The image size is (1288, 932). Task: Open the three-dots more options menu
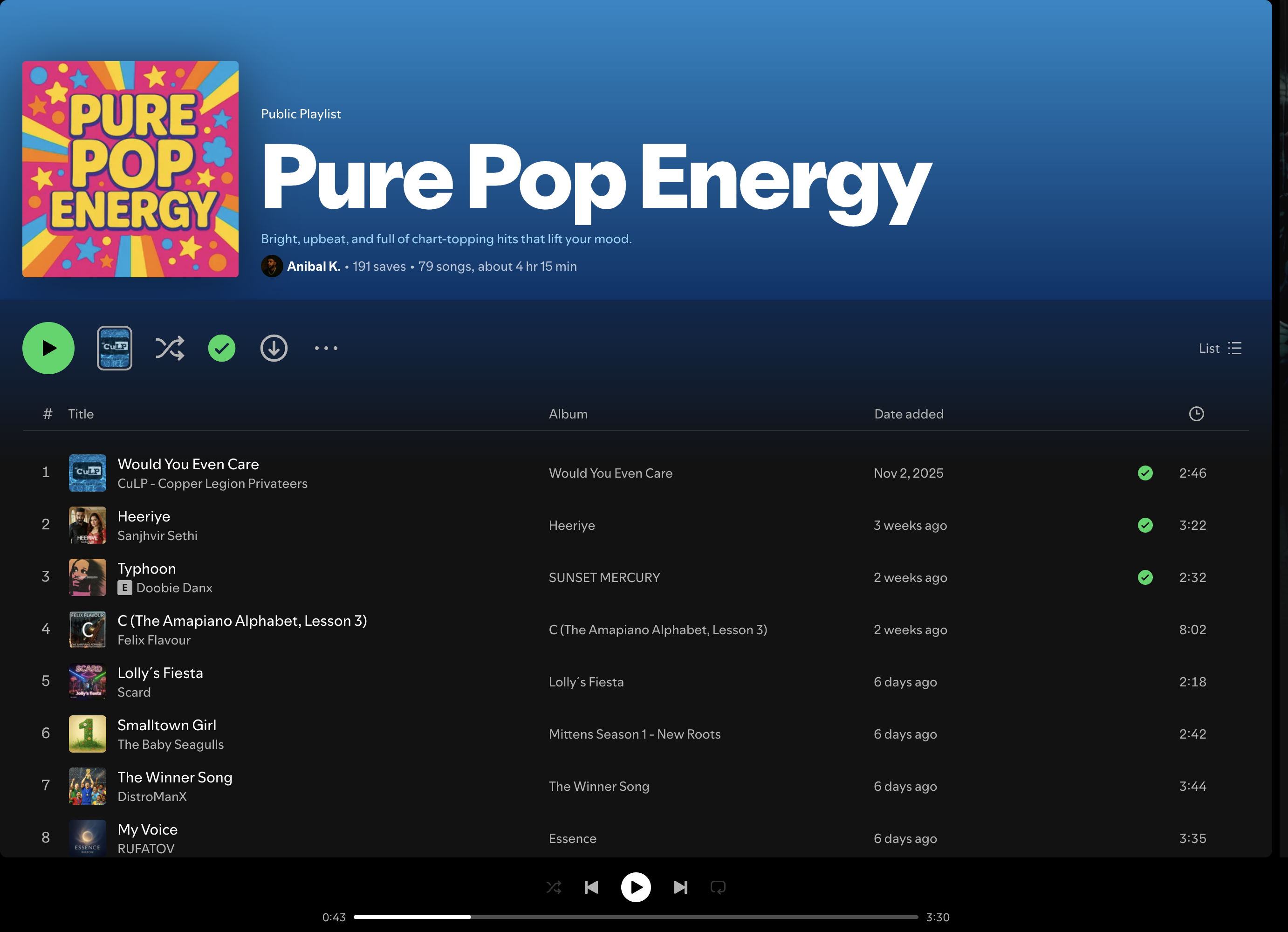326,348
